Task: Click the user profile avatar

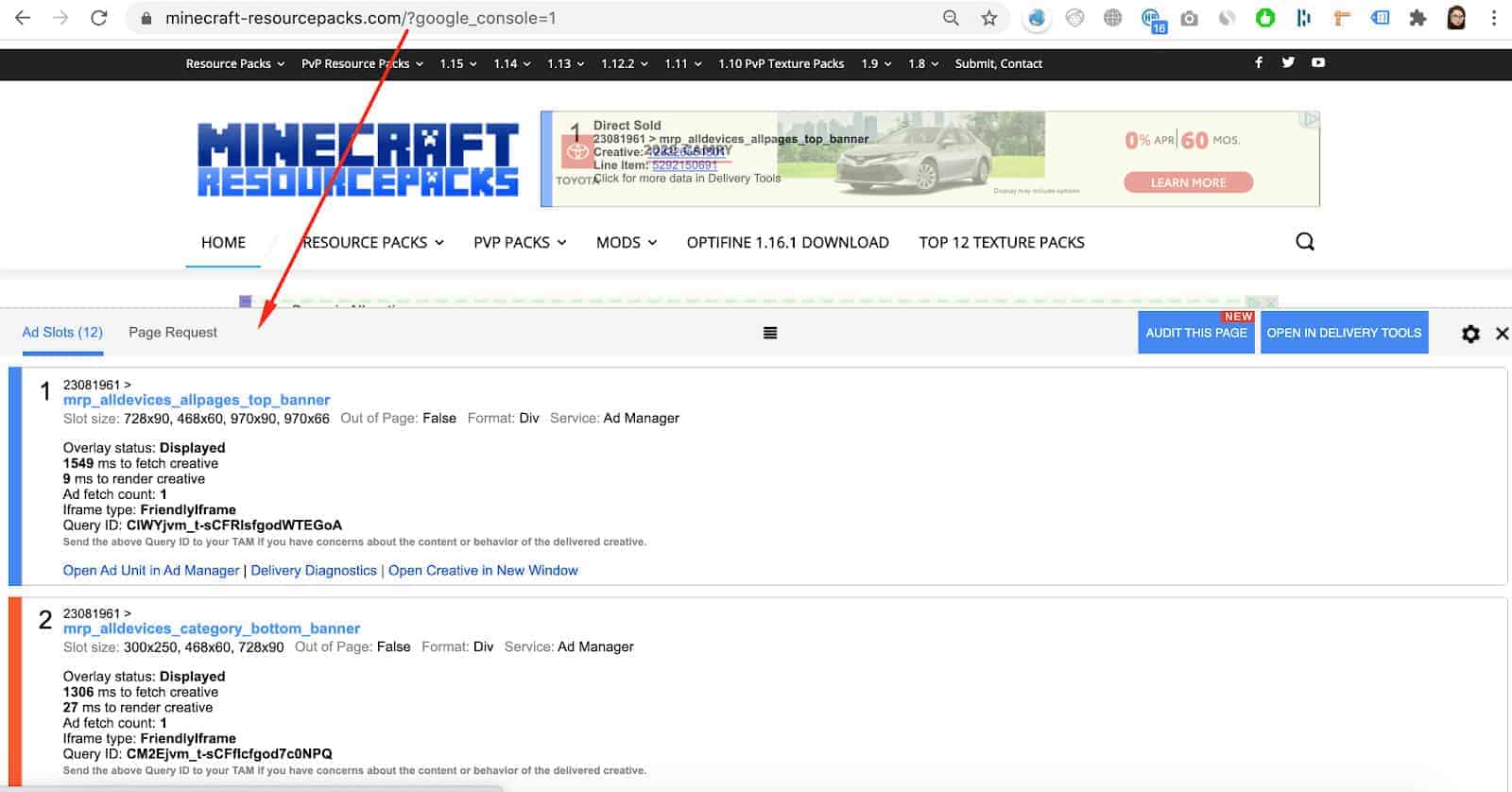Action: click(1456, 18)
